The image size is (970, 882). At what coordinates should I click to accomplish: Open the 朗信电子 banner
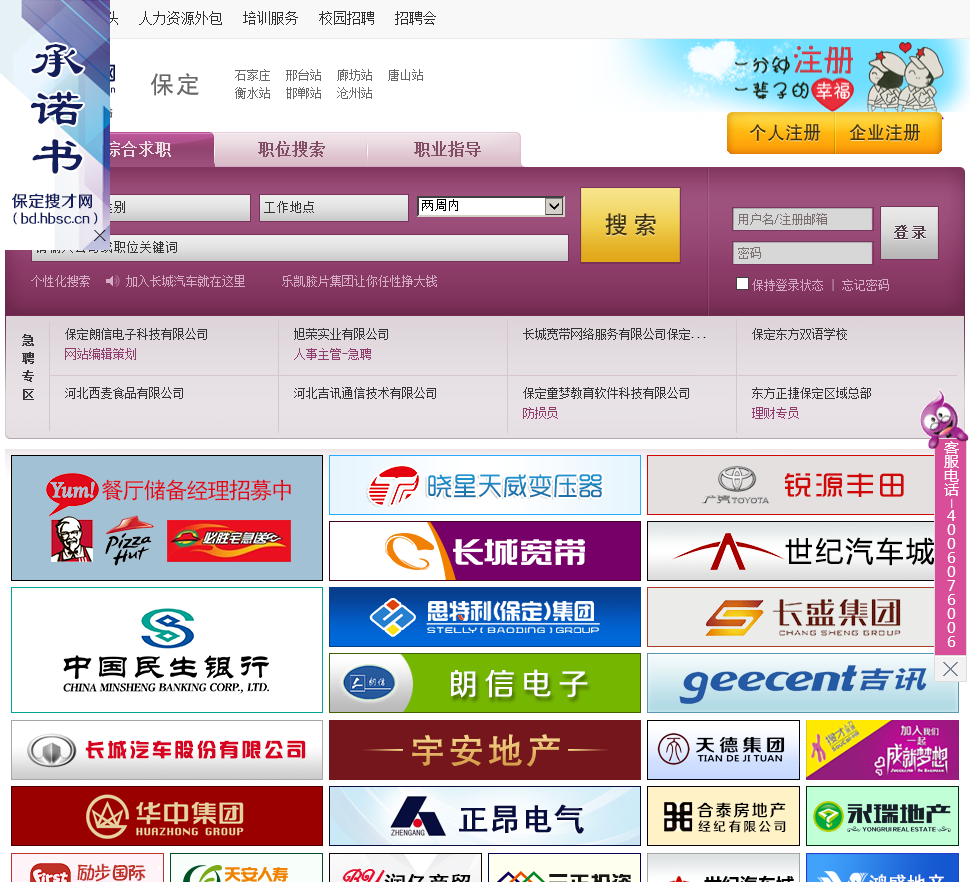485,683
